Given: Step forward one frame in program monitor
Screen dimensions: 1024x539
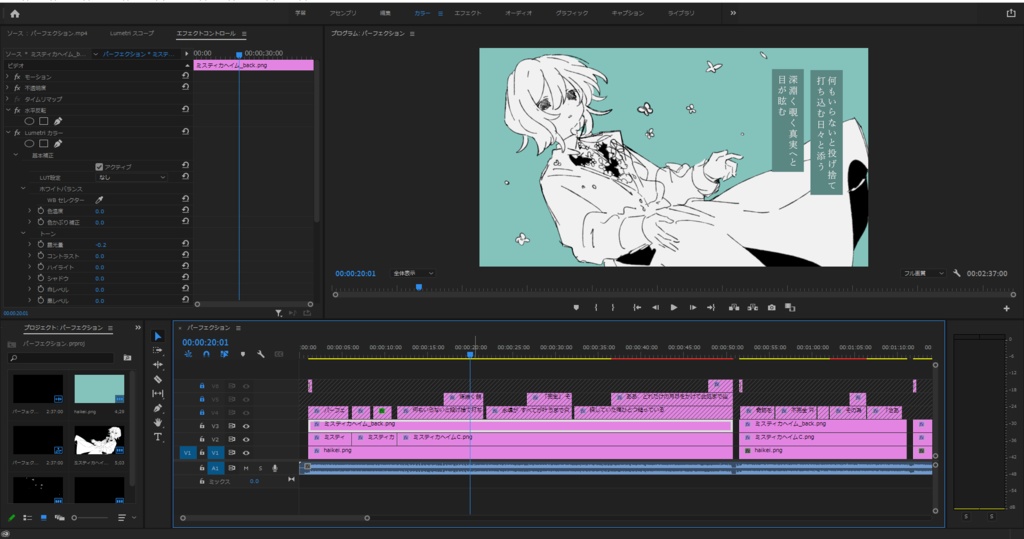Looking at the screenshot, I should point(693,307).
